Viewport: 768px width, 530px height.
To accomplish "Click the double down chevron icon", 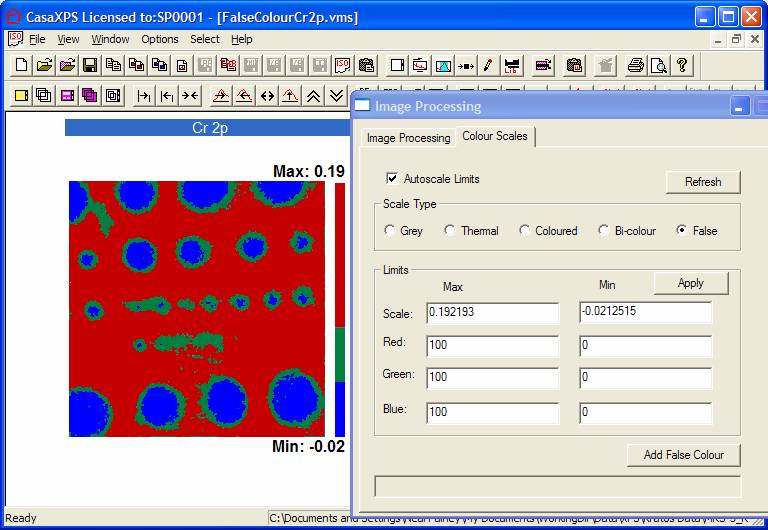I will (x=337, y=96).
